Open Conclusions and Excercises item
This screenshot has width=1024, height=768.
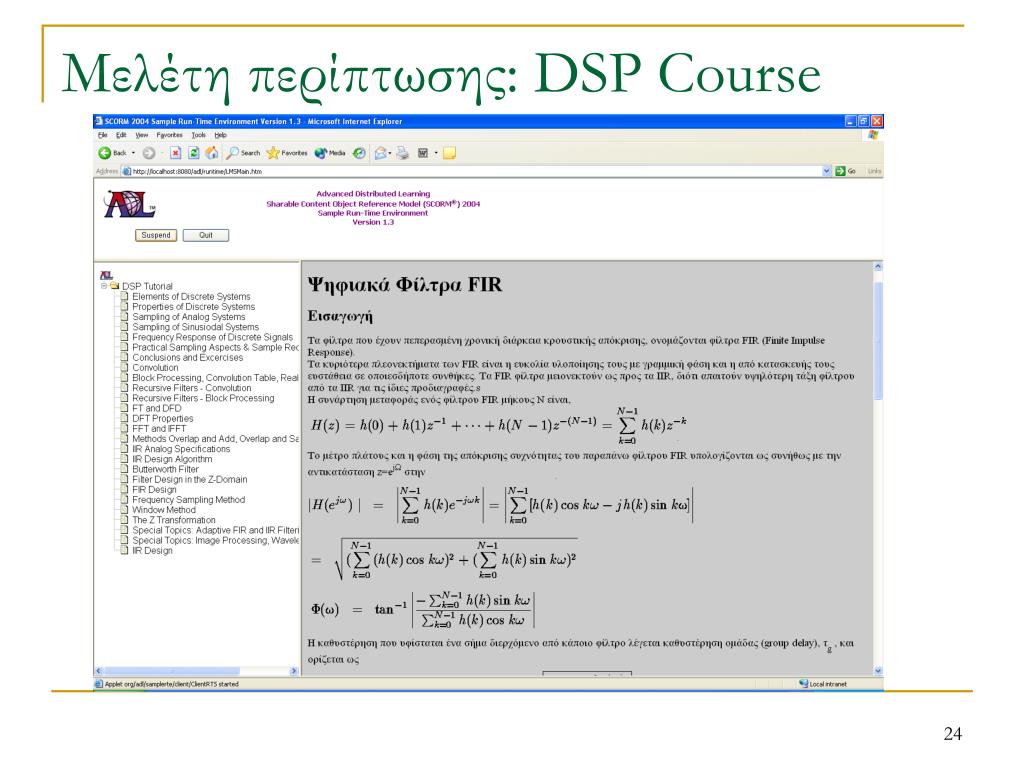pos(187,357)
